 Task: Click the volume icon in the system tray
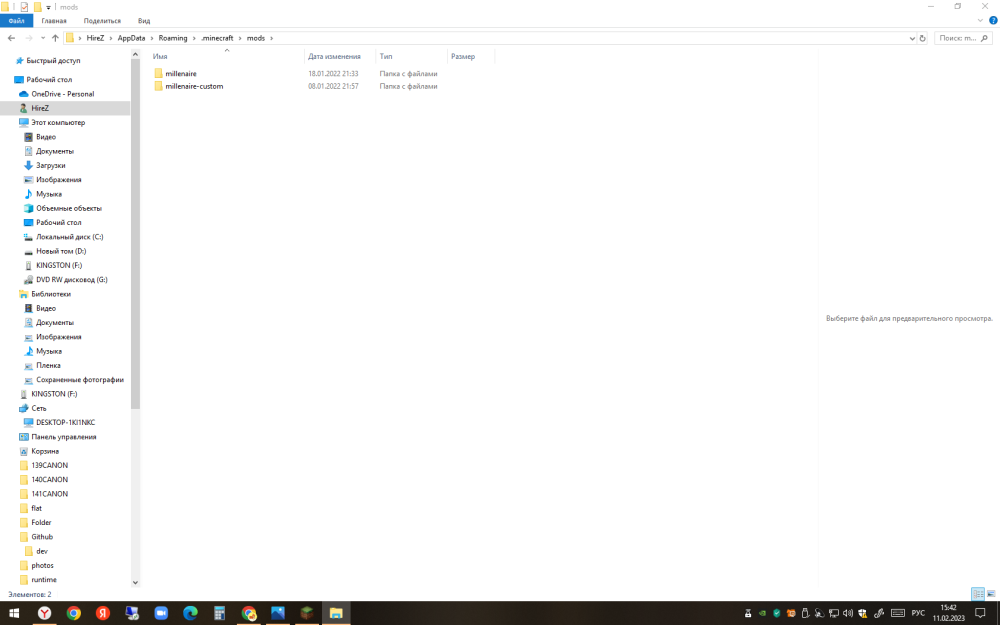pyautogui.click(x=848, y=614)
